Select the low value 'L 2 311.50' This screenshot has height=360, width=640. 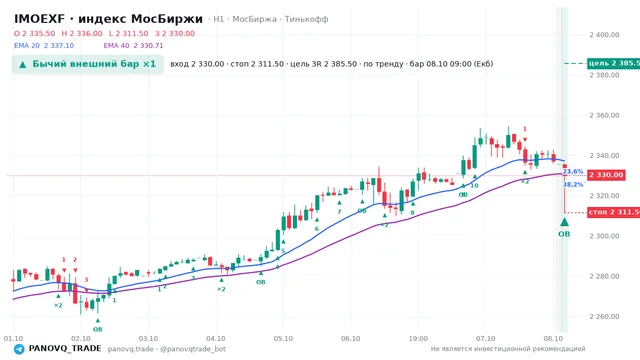point(129,33)
